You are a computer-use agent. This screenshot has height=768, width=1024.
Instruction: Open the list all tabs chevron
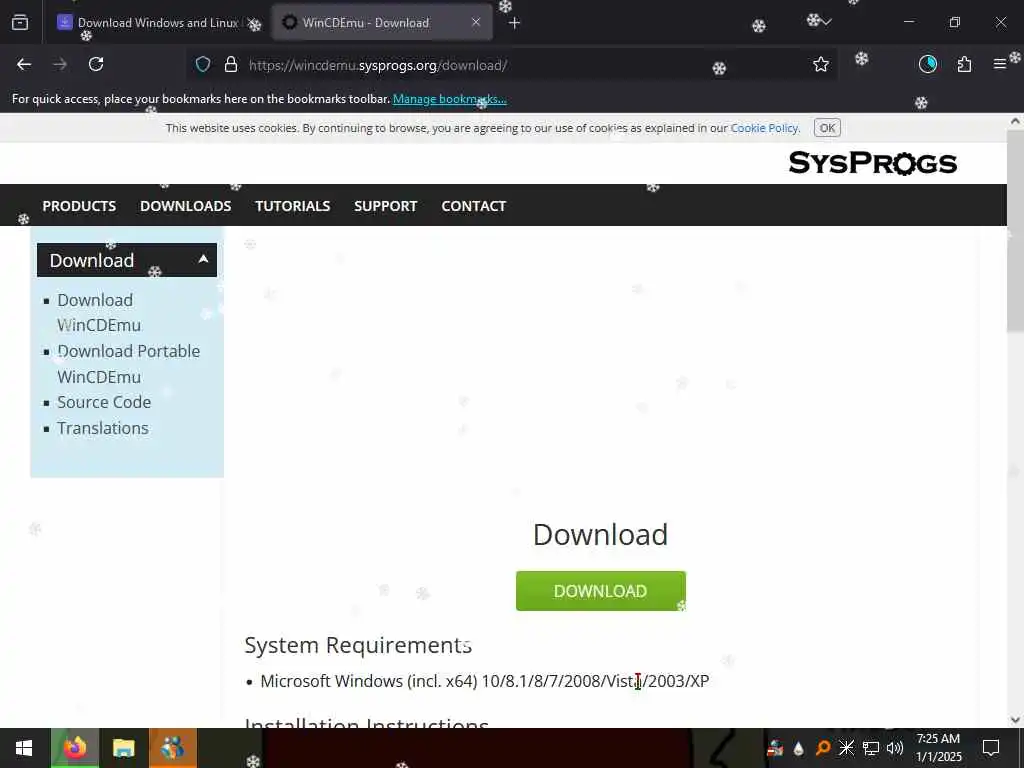[827, 22]
